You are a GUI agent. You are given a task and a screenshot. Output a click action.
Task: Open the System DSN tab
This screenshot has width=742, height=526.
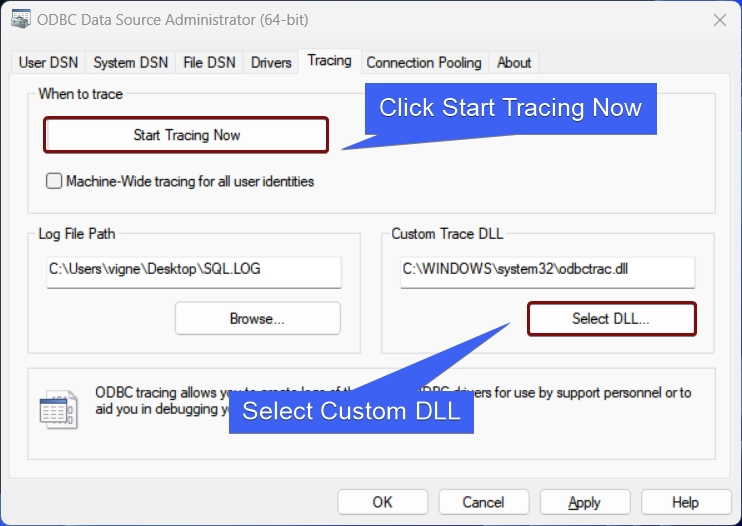tap(131, 62)
